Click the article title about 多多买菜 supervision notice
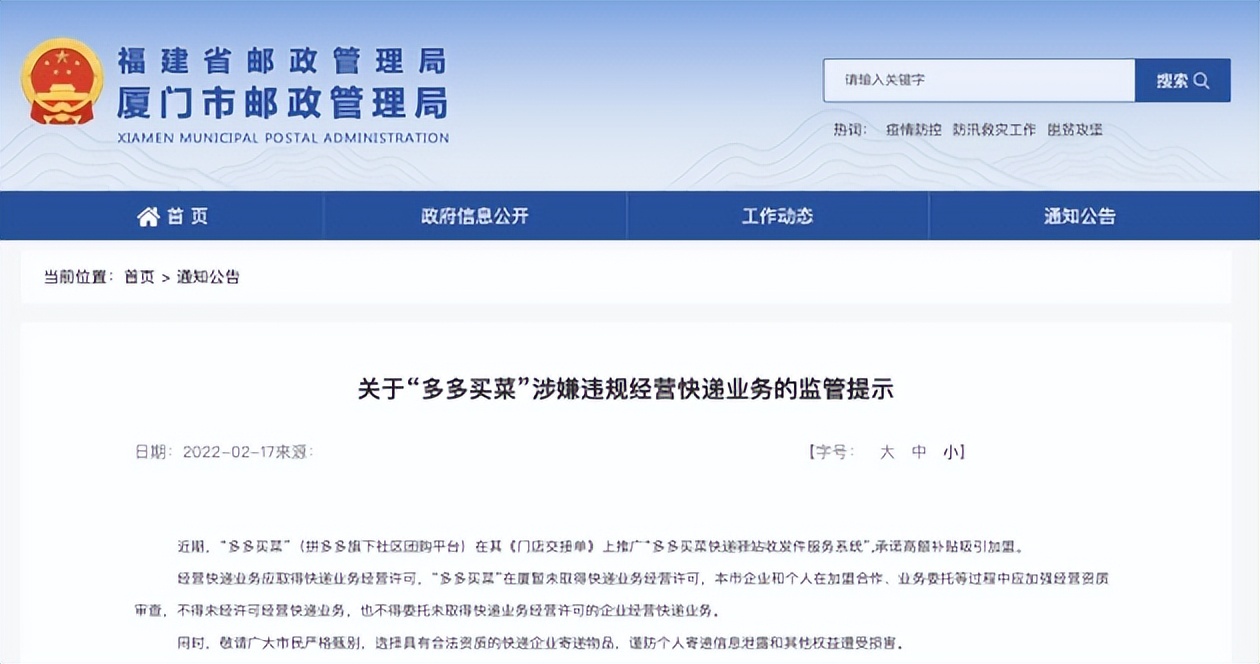Viewport: 1260px width, 664px height. tap(630, 390)
